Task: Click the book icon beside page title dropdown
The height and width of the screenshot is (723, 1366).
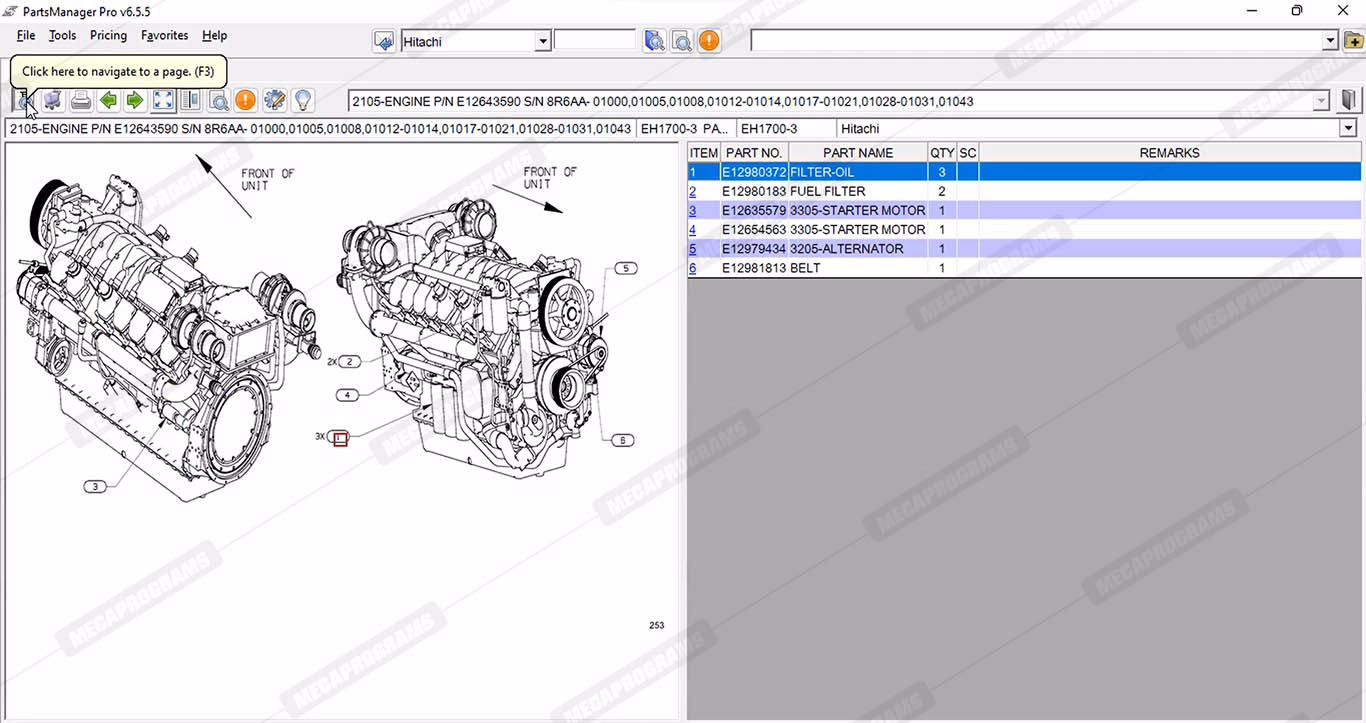Action: tap(1349, 101)
